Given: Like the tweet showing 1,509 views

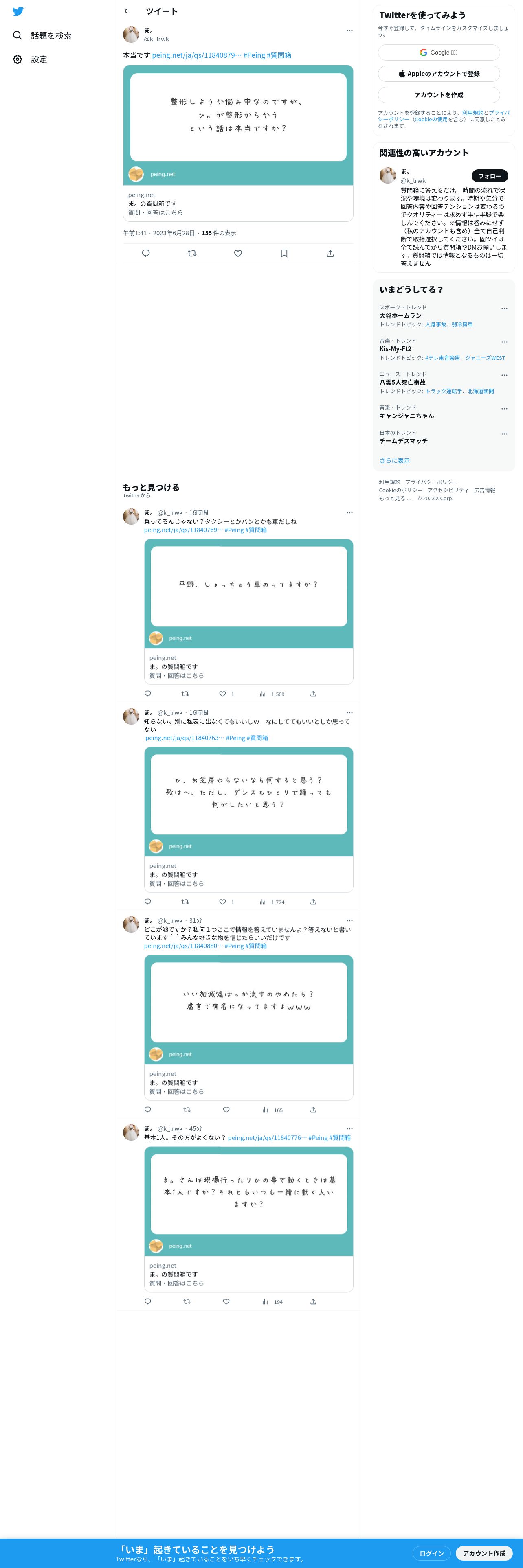Looking at the screenshot, I should tap(222, 694).
